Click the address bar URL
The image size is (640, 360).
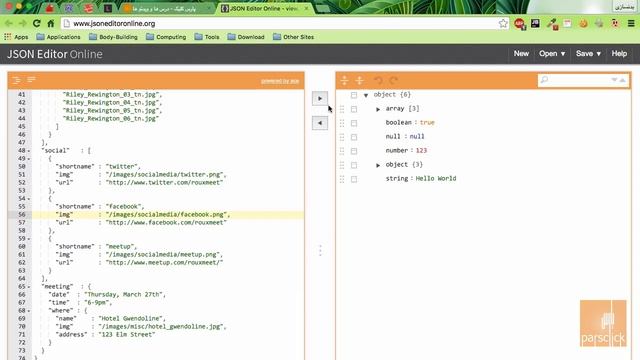[114, 24]
